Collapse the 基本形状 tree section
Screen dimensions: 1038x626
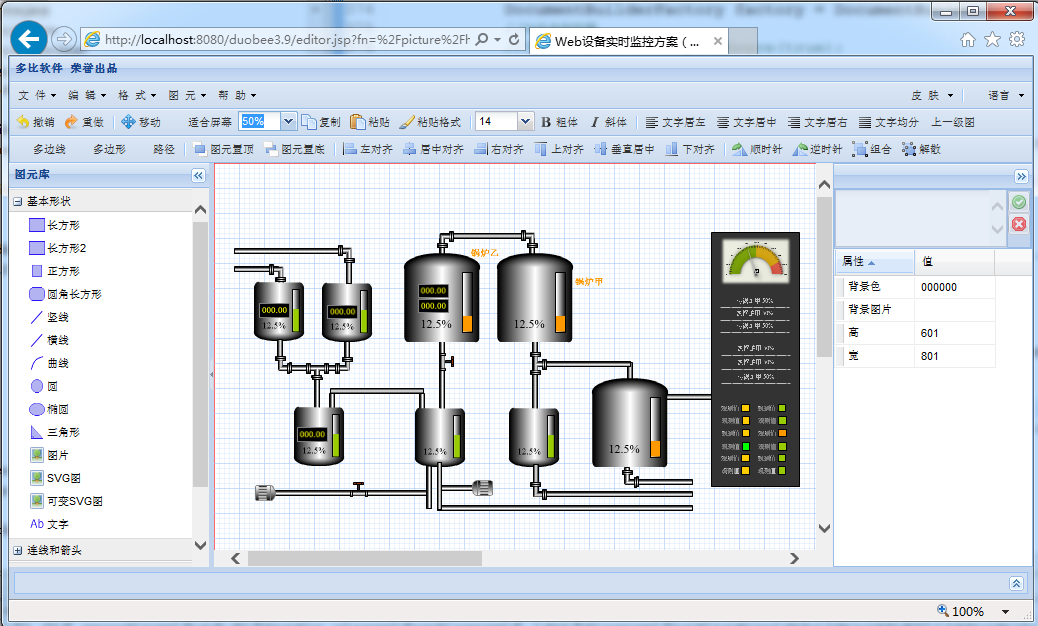pos(18,202)
